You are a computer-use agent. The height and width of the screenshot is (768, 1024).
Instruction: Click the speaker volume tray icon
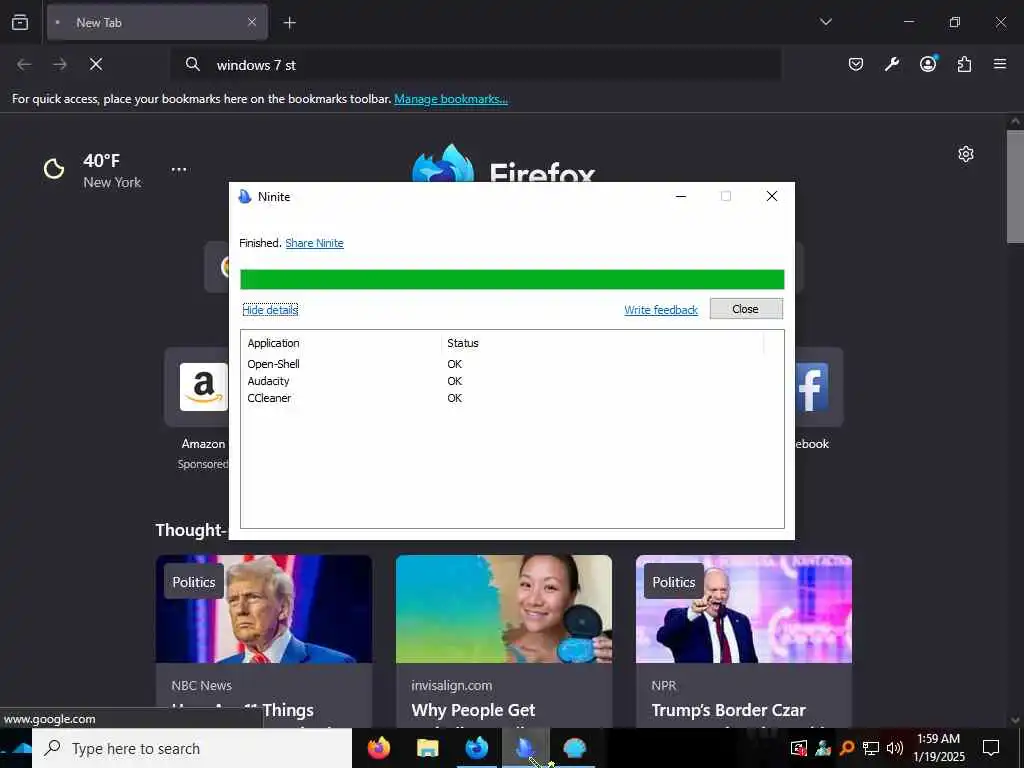pos(895,748)
